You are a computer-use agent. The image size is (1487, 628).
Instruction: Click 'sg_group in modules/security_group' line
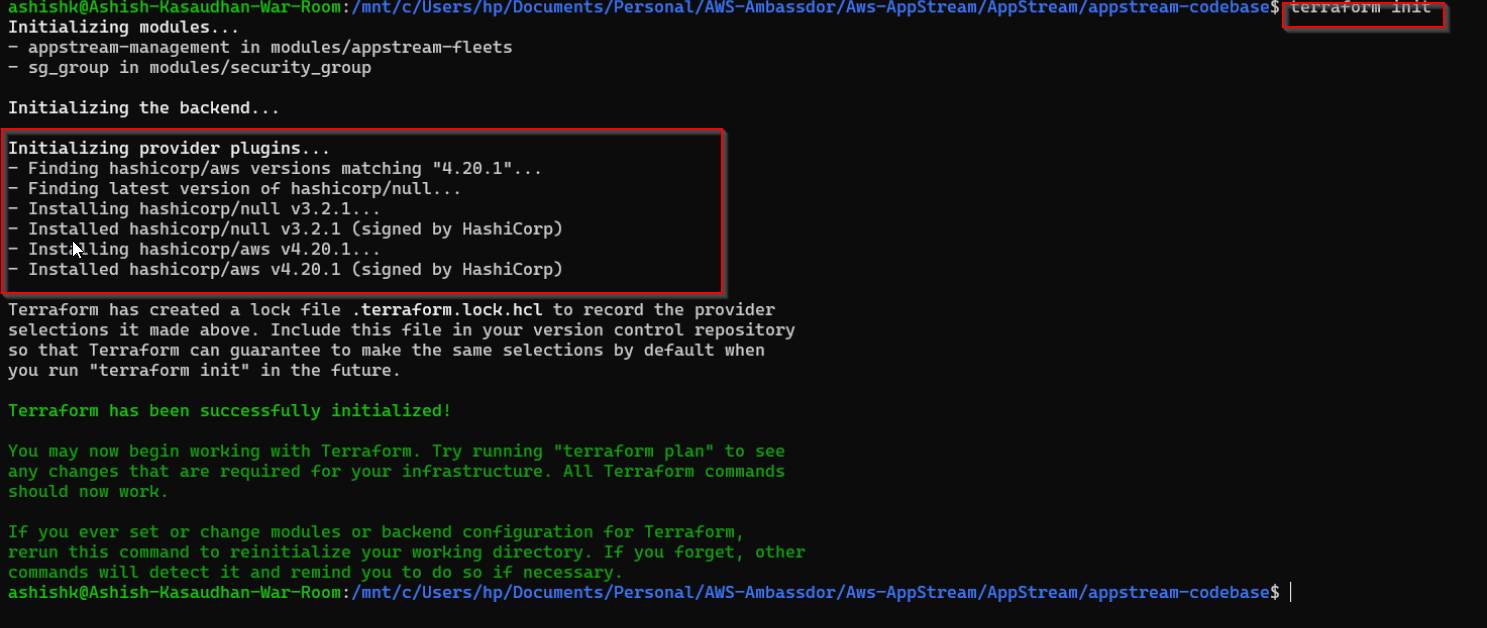pyautogui.click(x=190, y=67)
